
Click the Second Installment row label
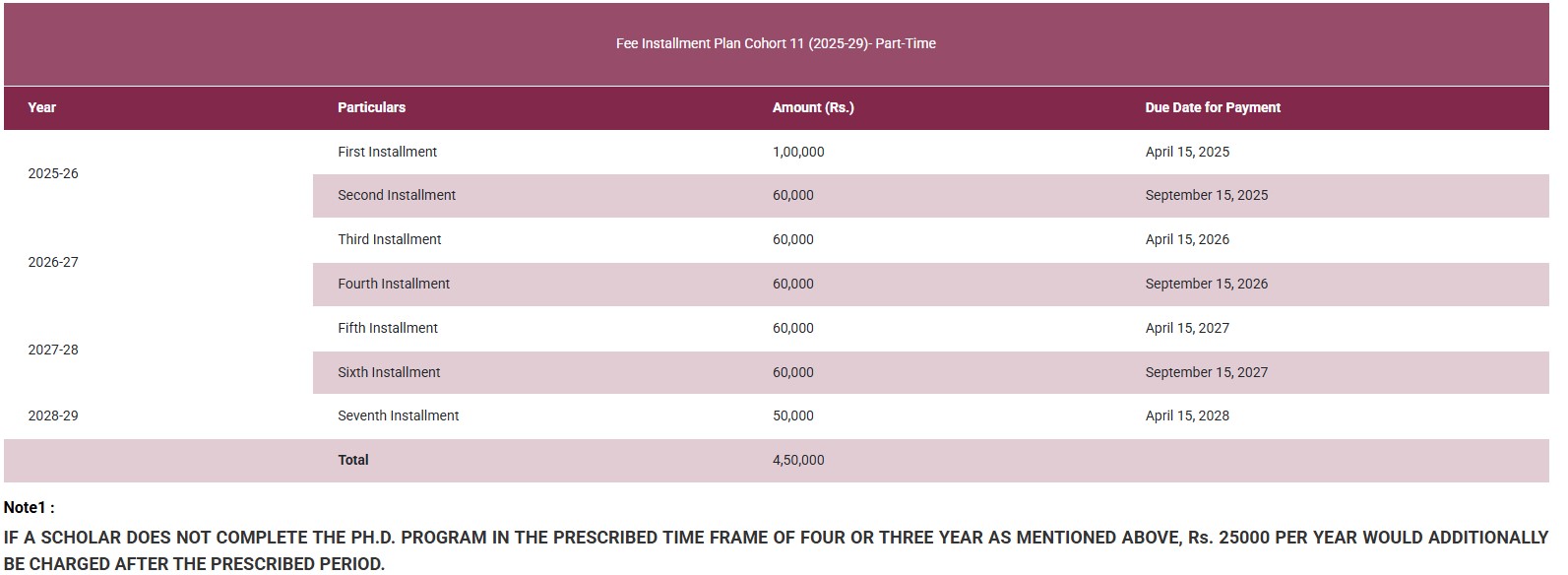(x=397, y=195)
